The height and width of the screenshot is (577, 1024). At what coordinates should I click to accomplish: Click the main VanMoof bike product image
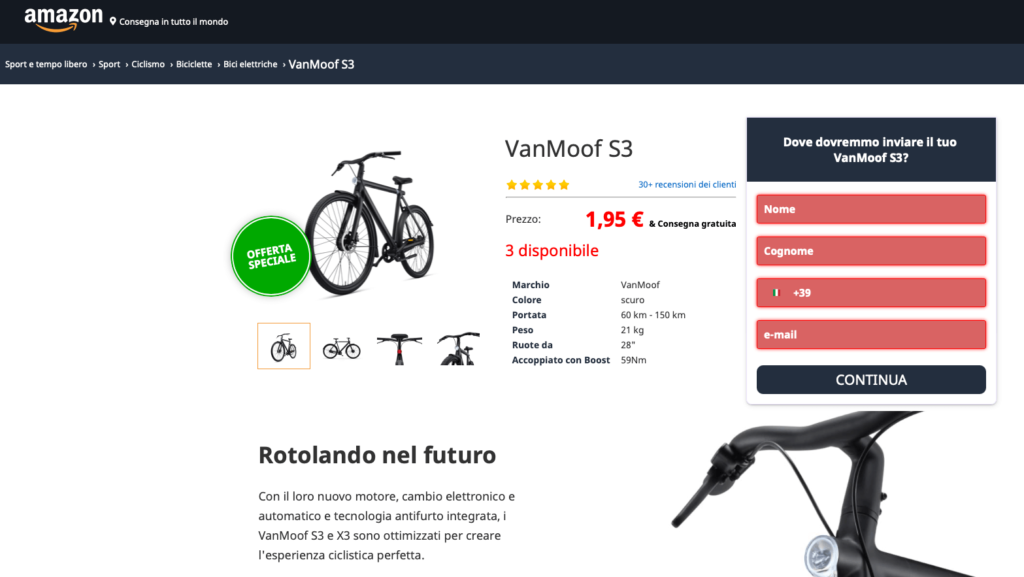[x=369, y=222]
